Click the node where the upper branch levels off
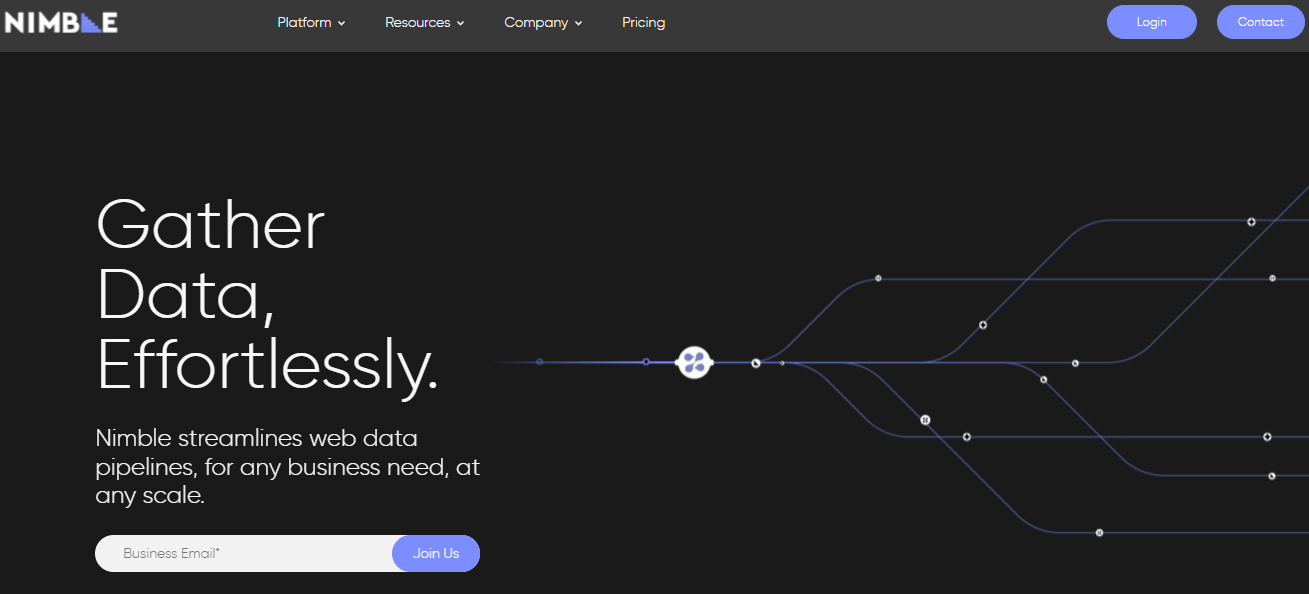Screen dimensions: 1309x594 878,278
